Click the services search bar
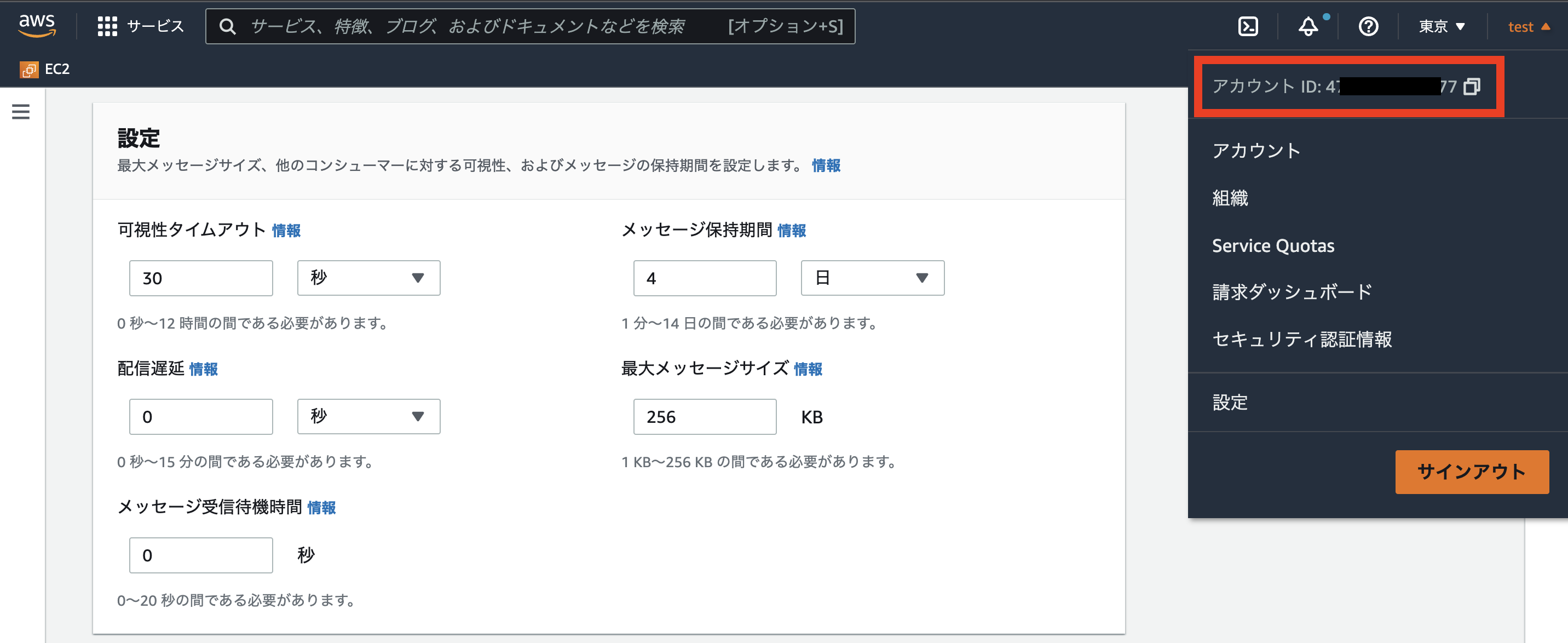 [487, 26]
